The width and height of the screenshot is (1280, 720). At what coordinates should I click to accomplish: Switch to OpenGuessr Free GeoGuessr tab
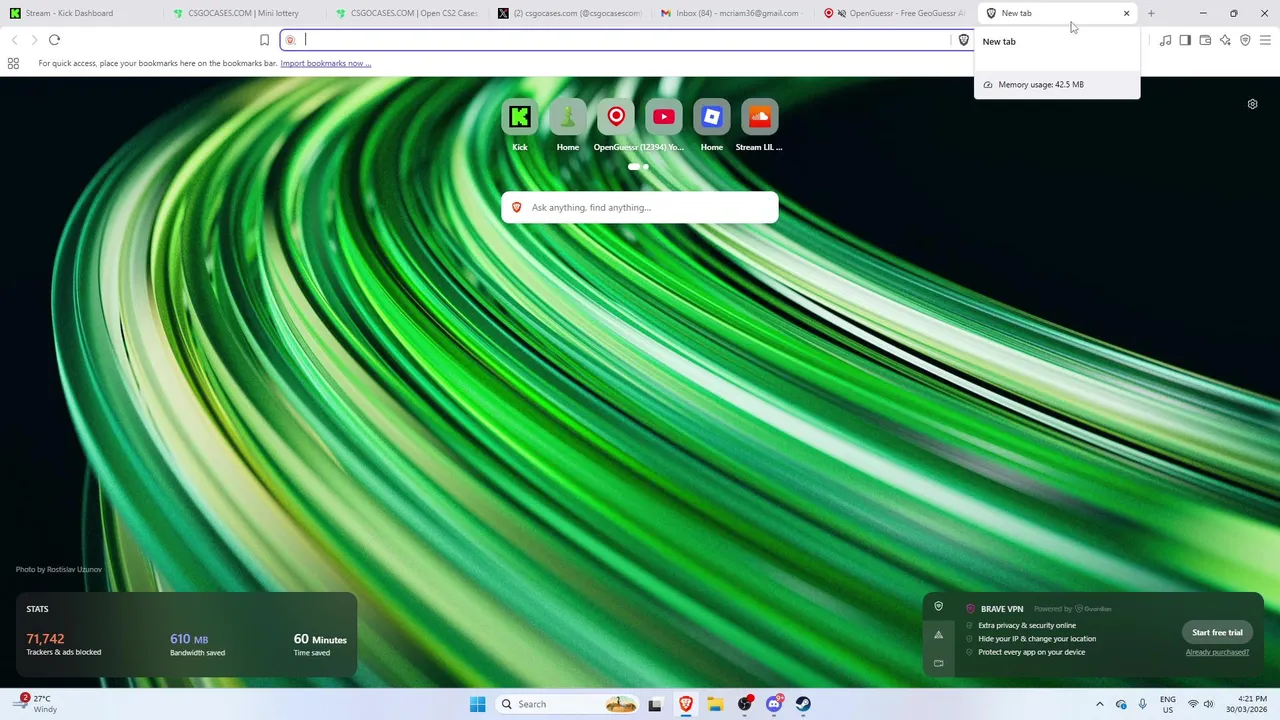[x=896, y=13]
